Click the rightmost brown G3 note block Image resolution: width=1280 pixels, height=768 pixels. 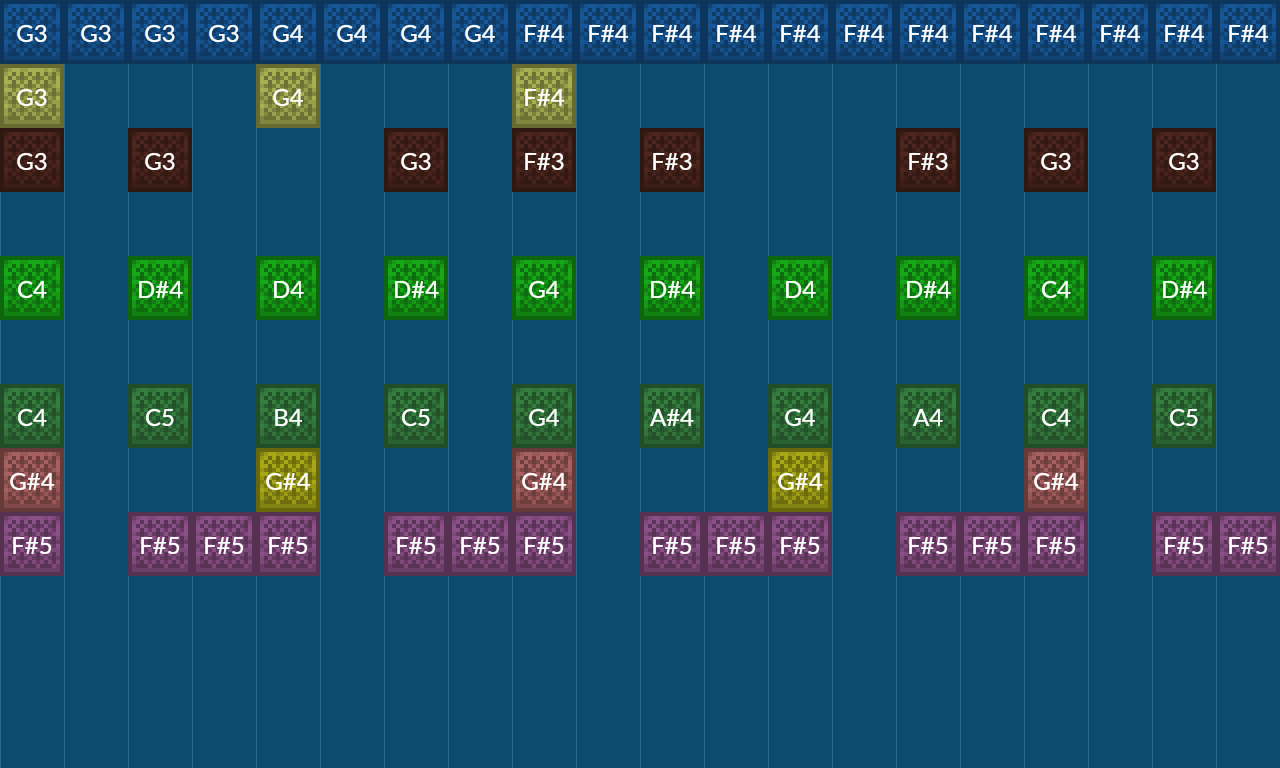(x=1184, y=160)
